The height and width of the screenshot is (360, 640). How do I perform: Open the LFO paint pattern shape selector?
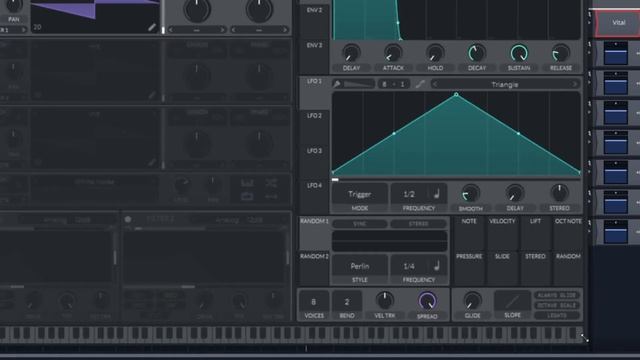pyautogui.click(x=359, y=84)
